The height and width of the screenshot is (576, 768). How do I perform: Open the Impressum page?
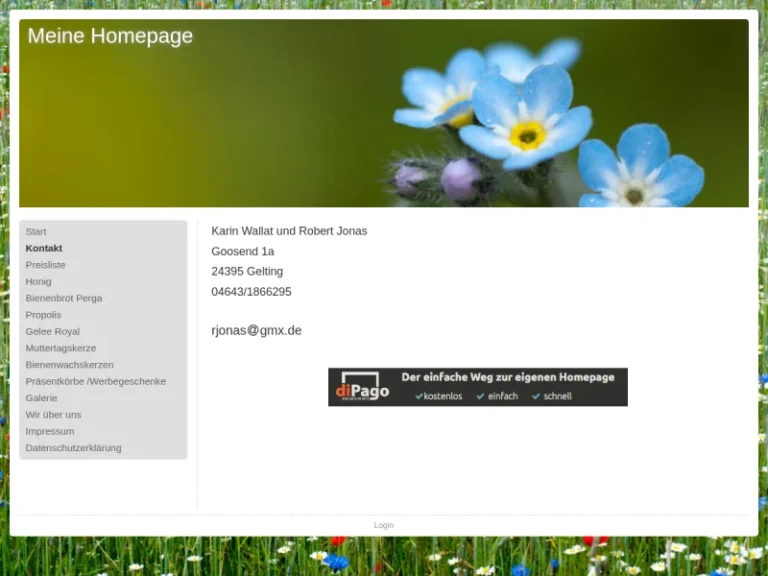[x=50, y=431]
